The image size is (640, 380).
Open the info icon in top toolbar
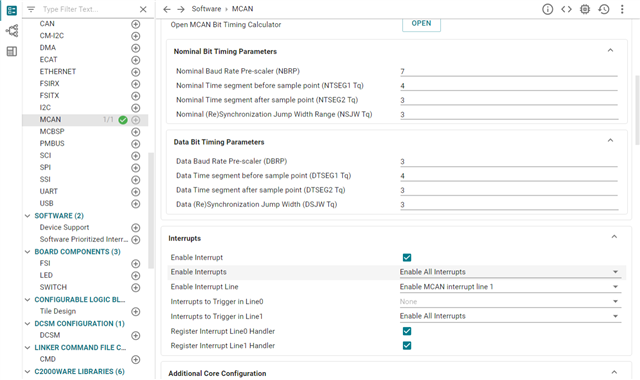point(547,9)
